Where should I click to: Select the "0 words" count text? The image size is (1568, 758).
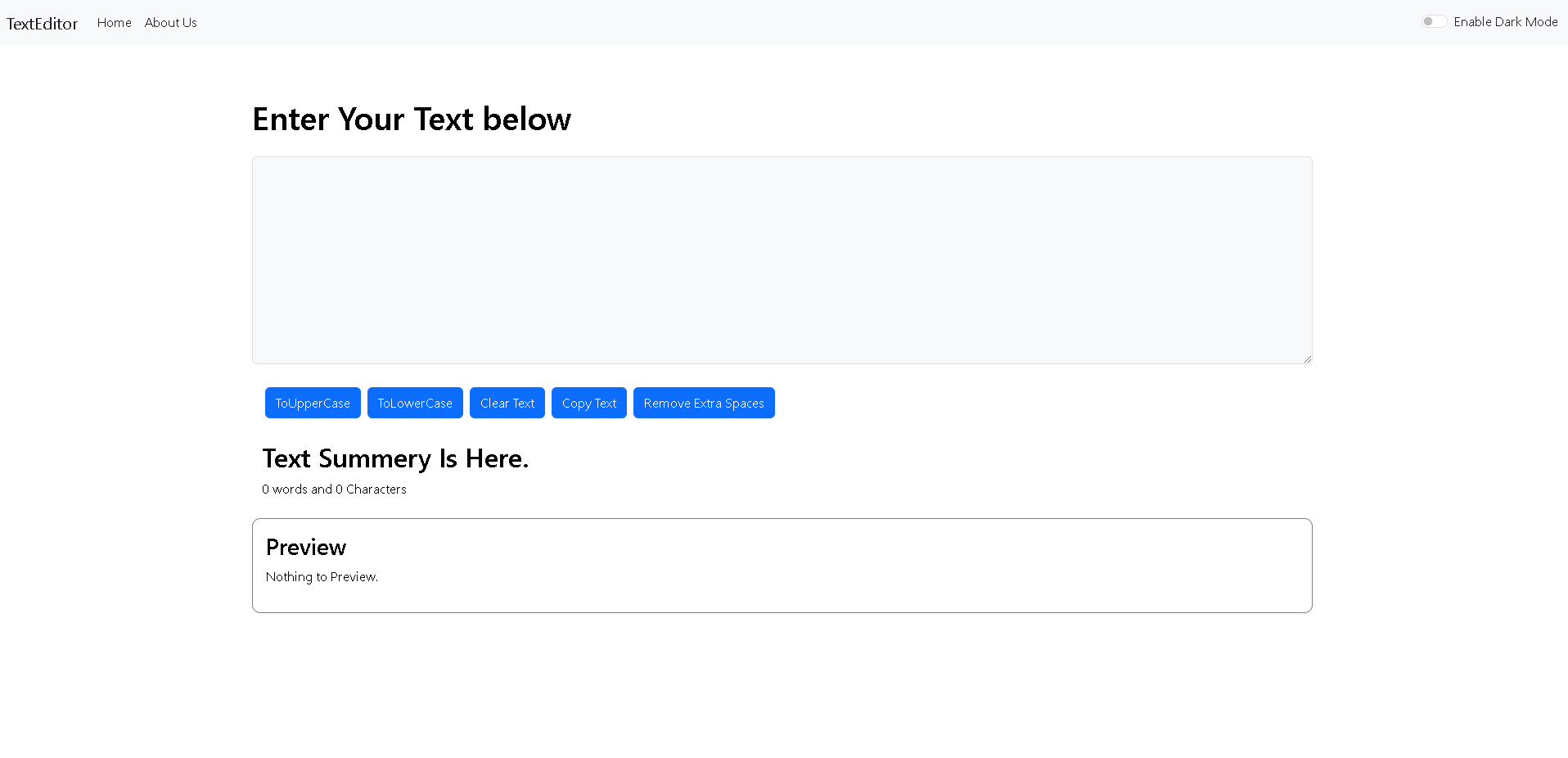point(285,490)
